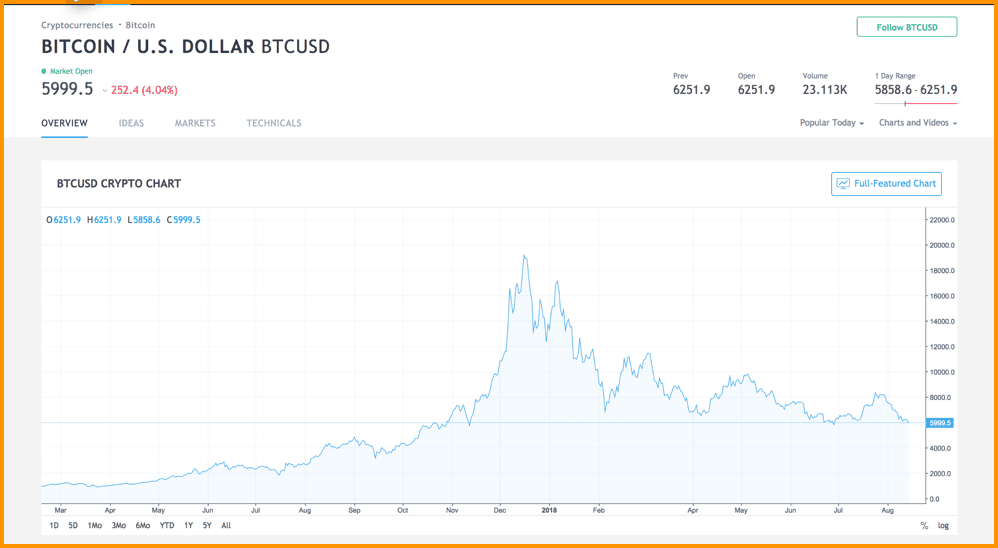Toggle the percent scale option
The width and height of the screenshot is (998, 548).
(x=924, y=526)
